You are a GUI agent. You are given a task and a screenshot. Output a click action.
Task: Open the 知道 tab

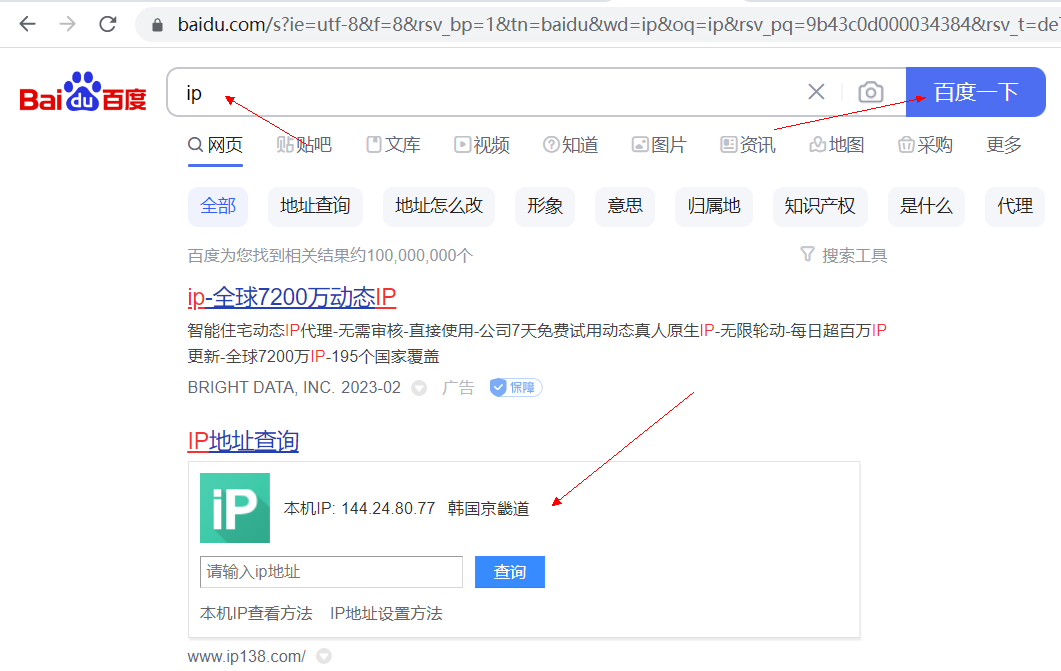tap(570, 145)
